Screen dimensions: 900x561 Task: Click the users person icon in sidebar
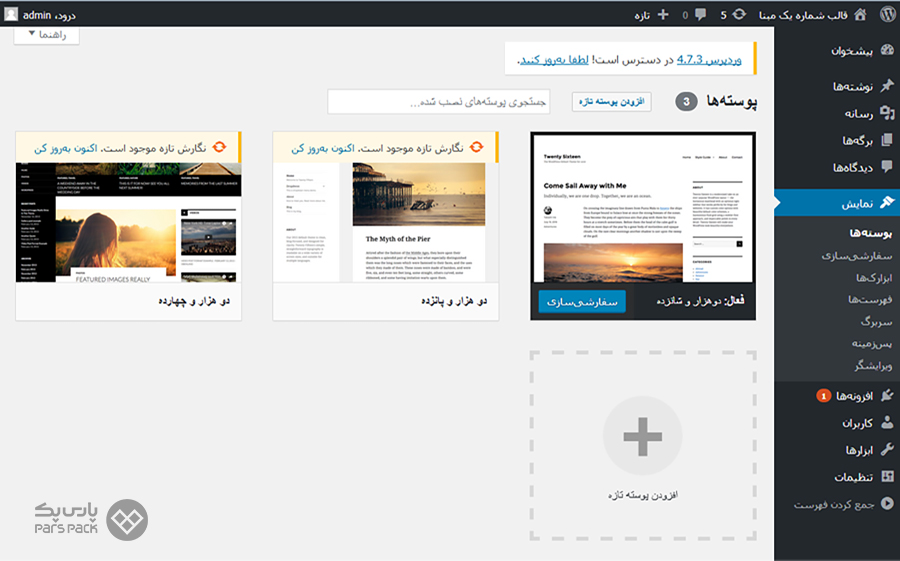click(887, 423)
